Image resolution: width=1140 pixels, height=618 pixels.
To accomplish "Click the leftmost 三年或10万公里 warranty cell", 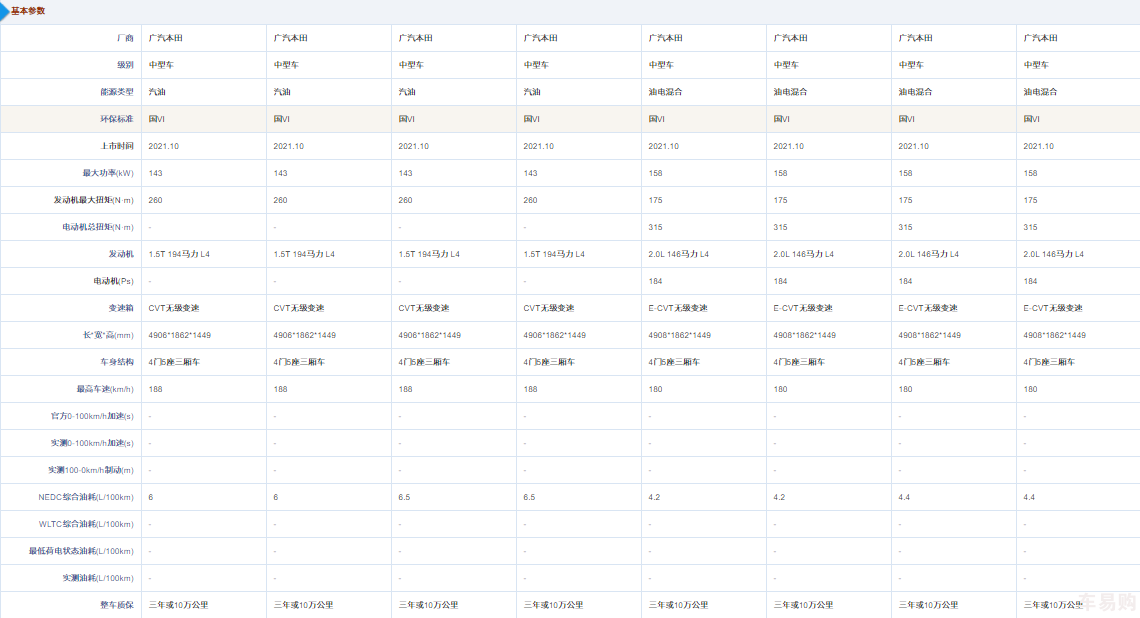I will 178,605.
